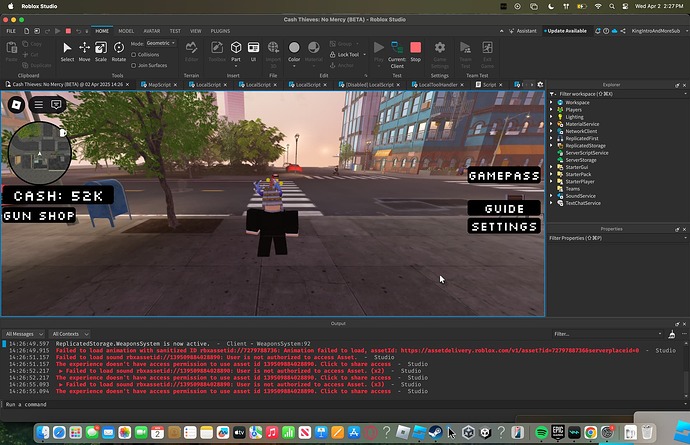Activate the Scale tool
Screen dimensions: 690x445
101,51
